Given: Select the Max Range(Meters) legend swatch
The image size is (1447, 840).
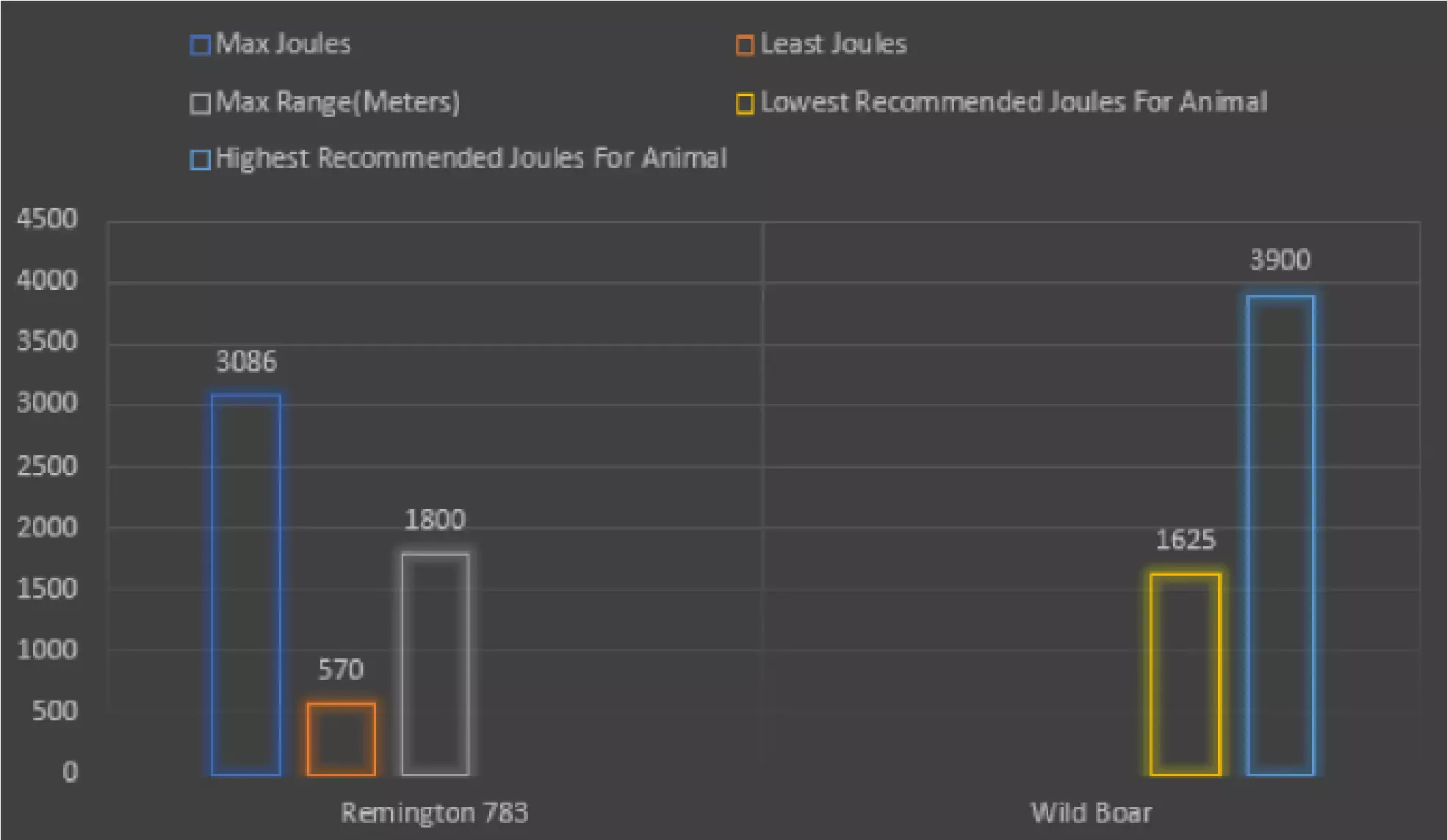Looking at the screenshot, I should 200,104.
